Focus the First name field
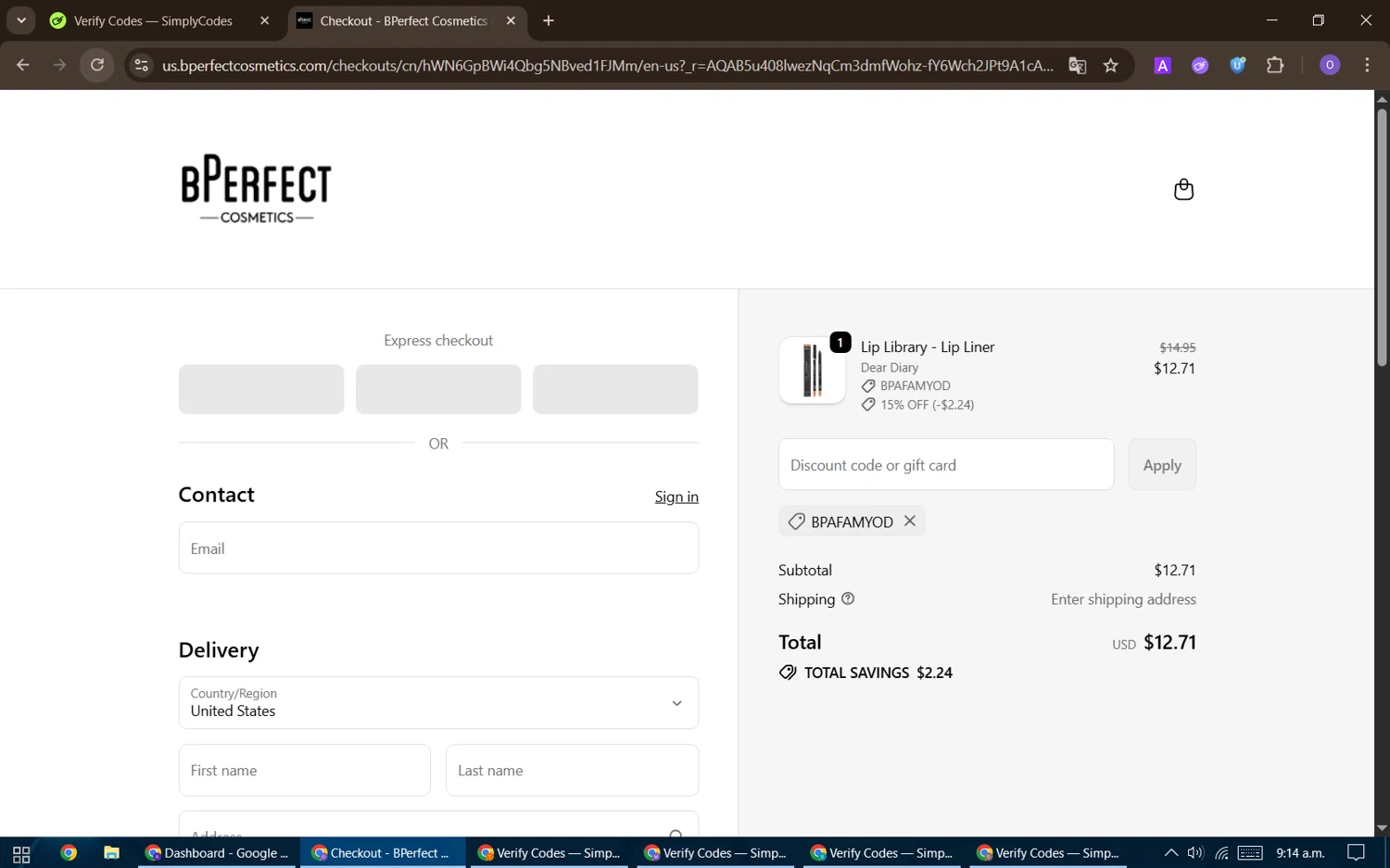Screen dimensions: 1390x868 click(305, 770)
